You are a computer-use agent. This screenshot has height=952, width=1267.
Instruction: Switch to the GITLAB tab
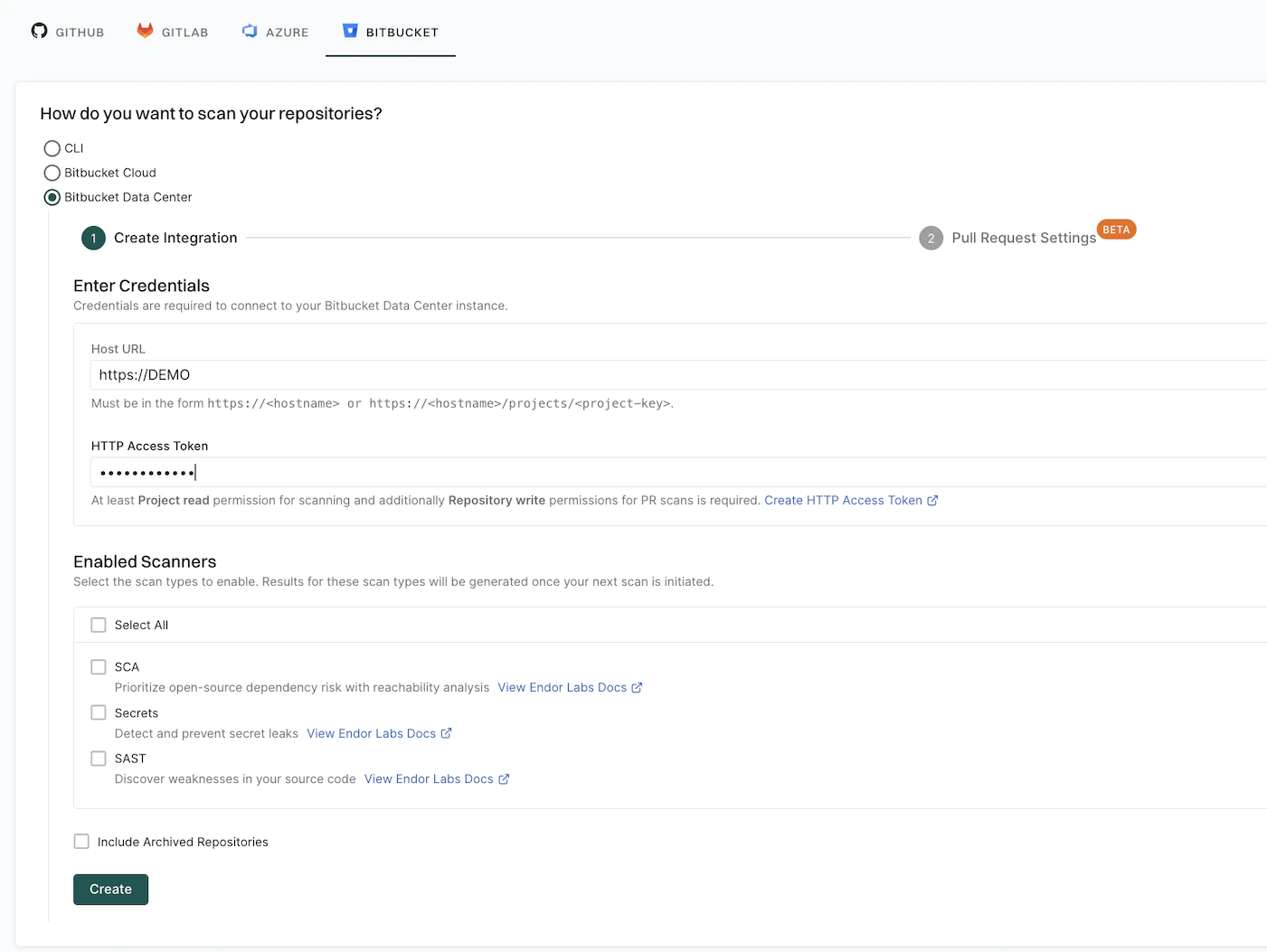[173, 32]
